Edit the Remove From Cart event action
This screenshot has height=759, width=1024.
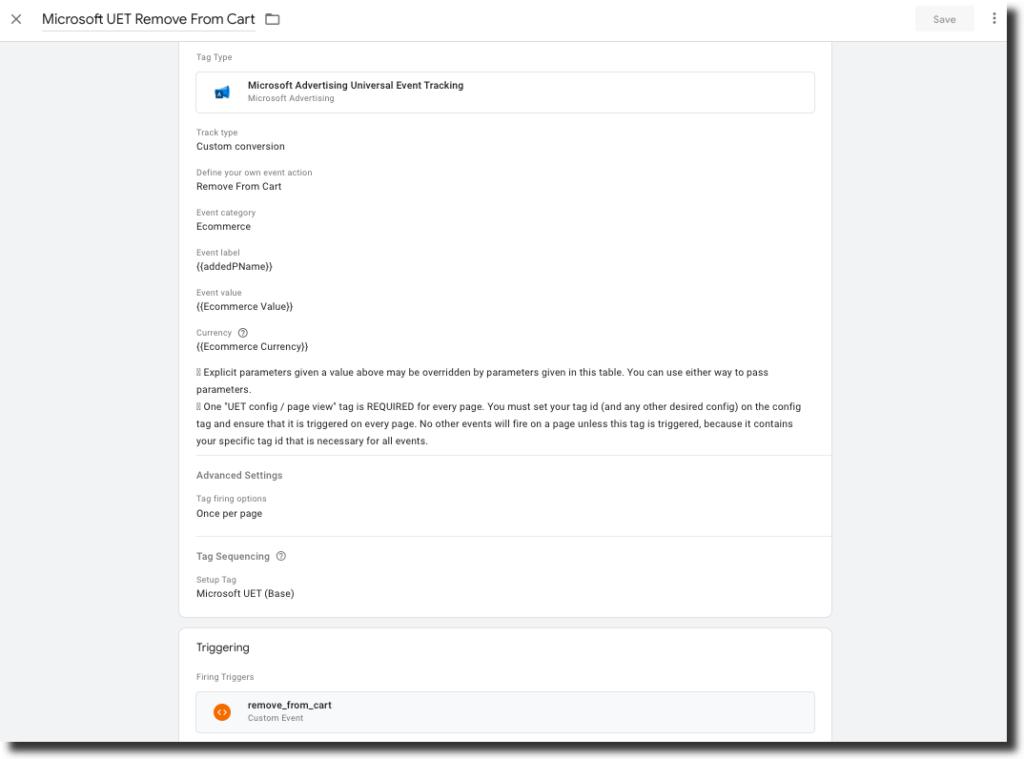point(239,187)
